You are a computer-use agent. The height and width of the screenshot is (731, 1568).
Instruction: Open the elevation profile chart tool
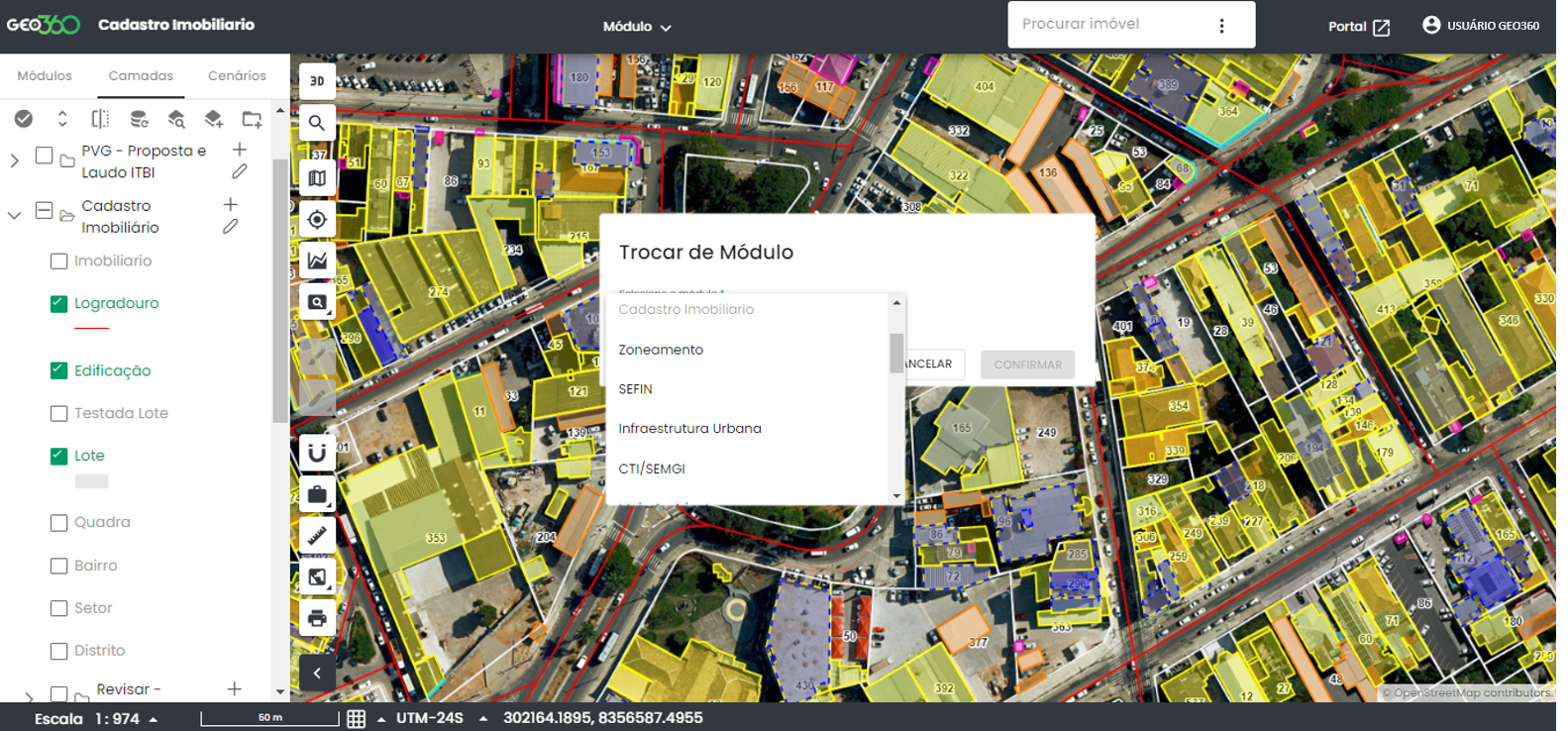(x=317, y=261)
